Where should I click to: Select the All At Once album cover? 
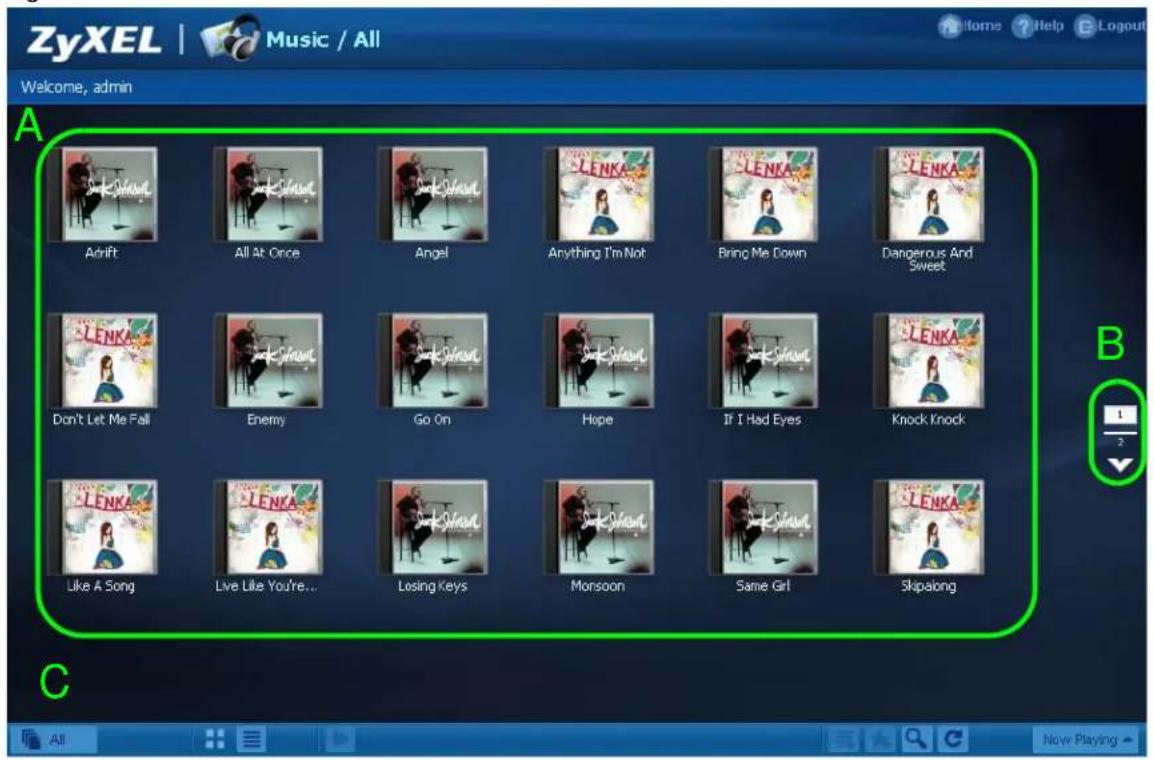(268, 195)
